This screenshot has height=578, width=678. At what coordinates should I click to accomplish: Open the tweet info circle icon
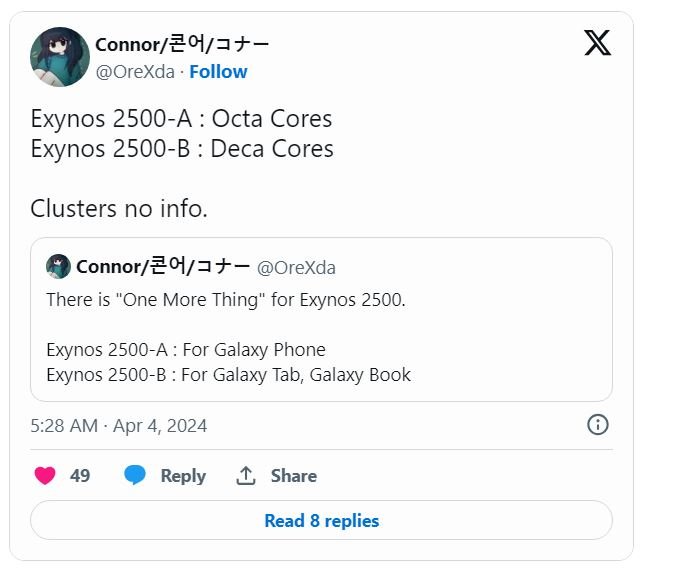click(597, 425)
